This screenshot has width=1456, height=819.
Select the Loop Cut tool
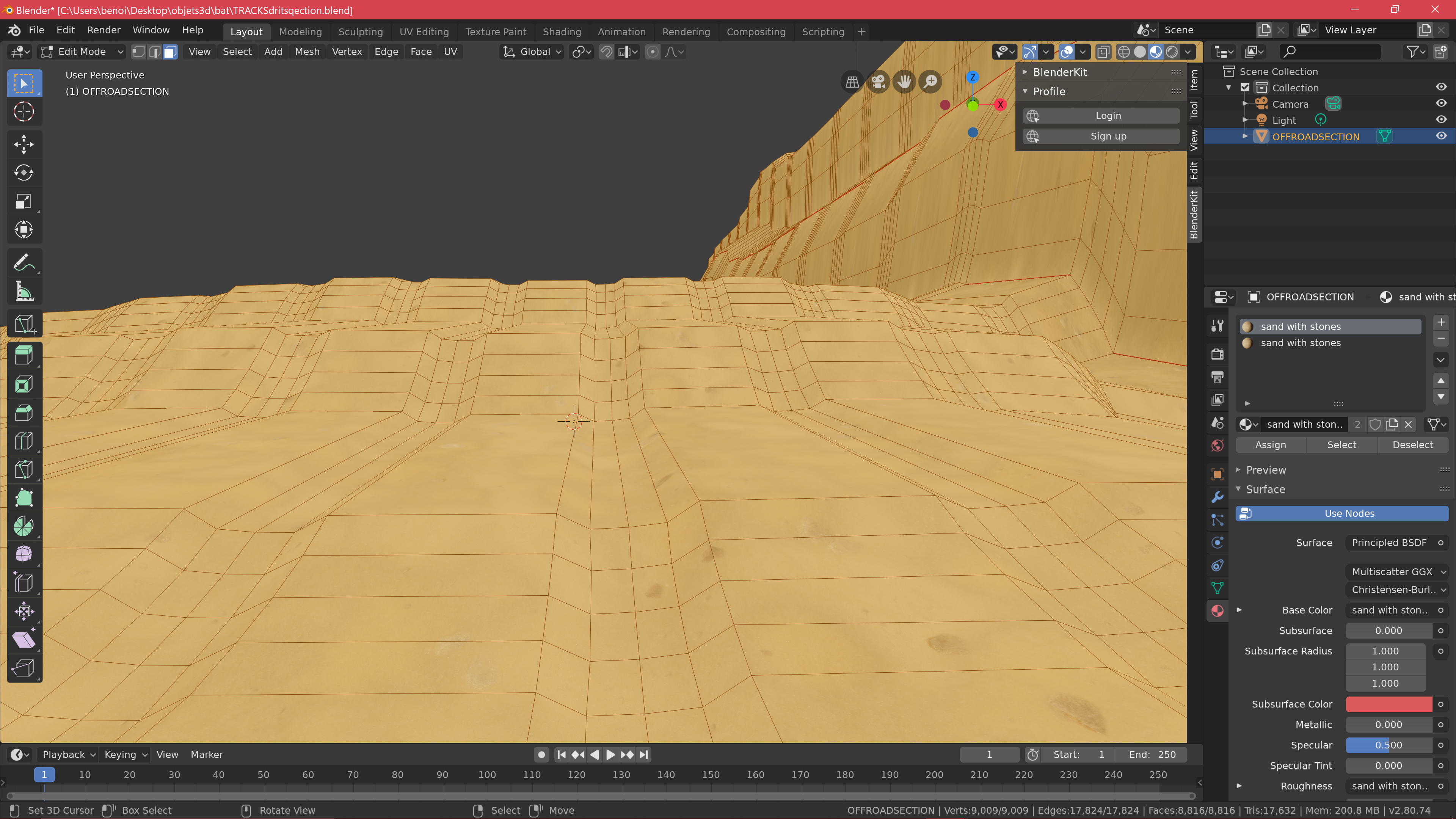[x=24, y=441]
